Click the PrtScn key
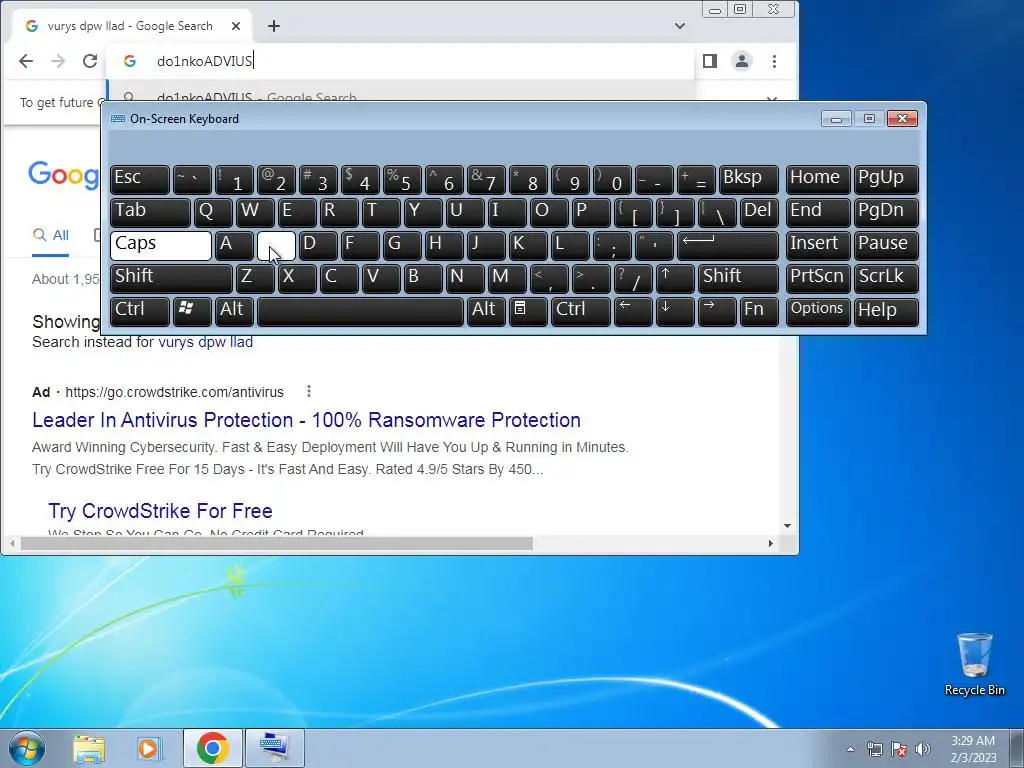 pos(818,278)
